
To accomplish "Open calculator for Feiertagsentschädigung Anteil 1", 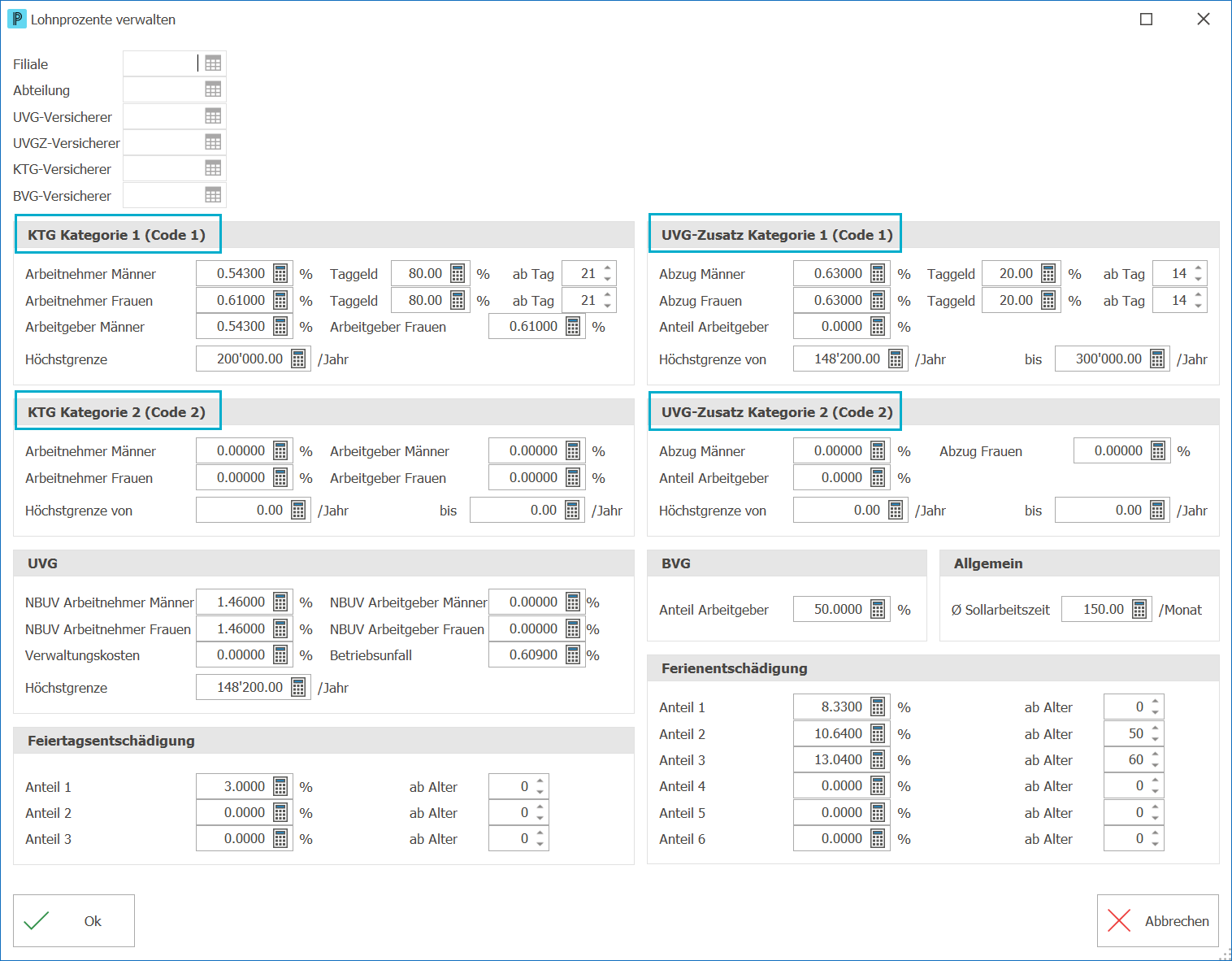I will point(280,787).
